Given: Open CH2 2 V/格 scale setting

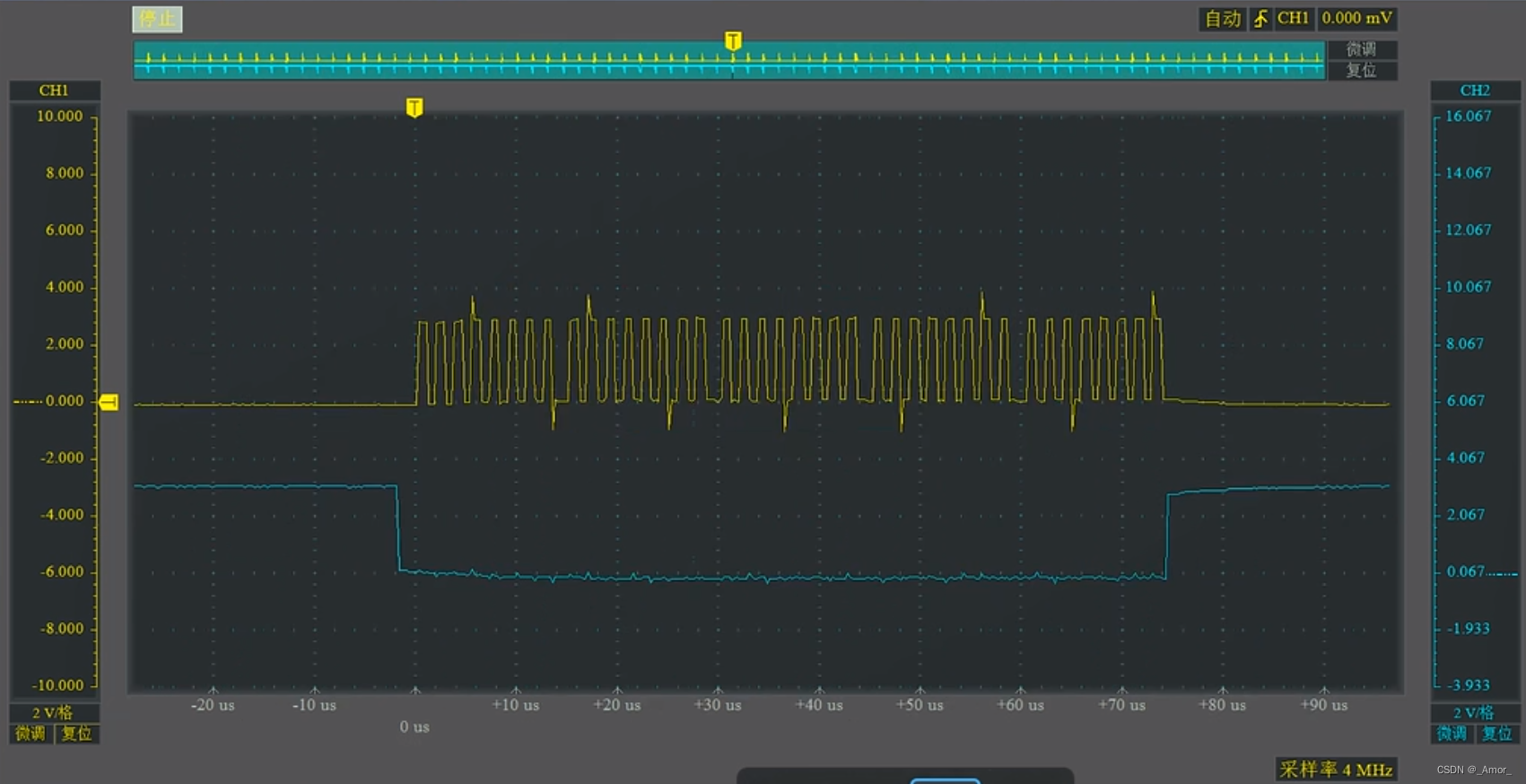Looking at the screenshot, I should 1474,713.
